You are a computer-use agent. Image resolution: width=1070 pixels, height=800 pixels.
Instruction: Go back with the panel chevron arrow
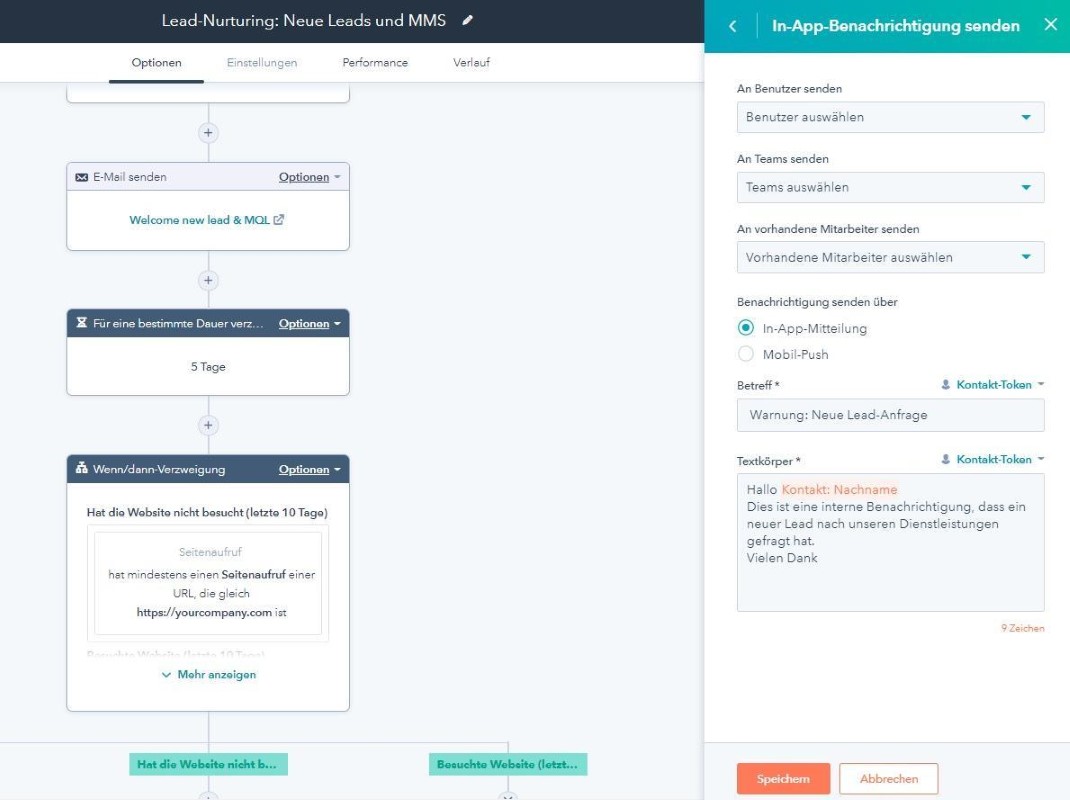pyautogui.click(x=733, y=26)
